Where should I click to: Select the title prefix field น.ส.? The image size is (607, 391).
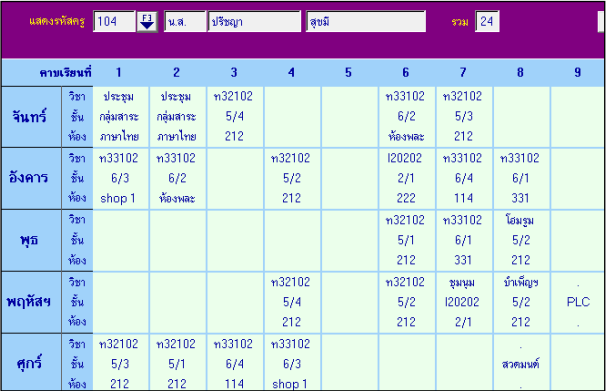(x=185, y=22)
